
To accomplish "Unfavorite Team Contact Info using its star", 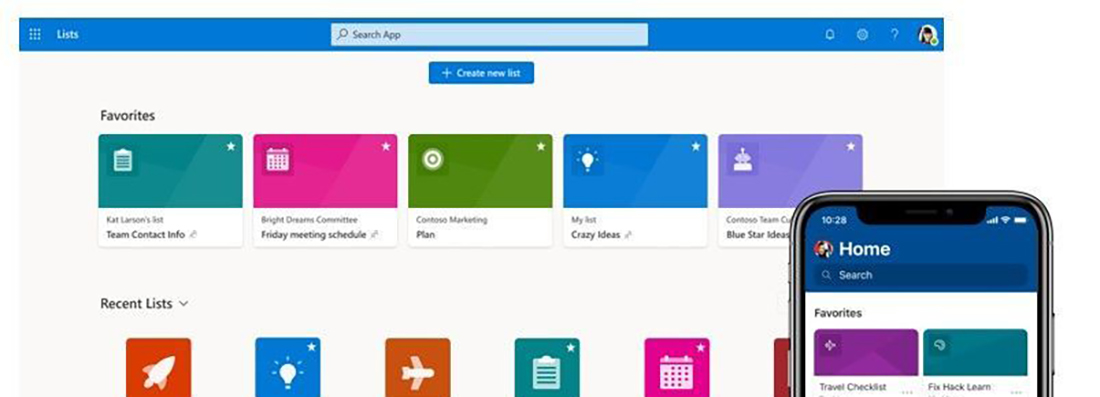I will click(231, 147).
